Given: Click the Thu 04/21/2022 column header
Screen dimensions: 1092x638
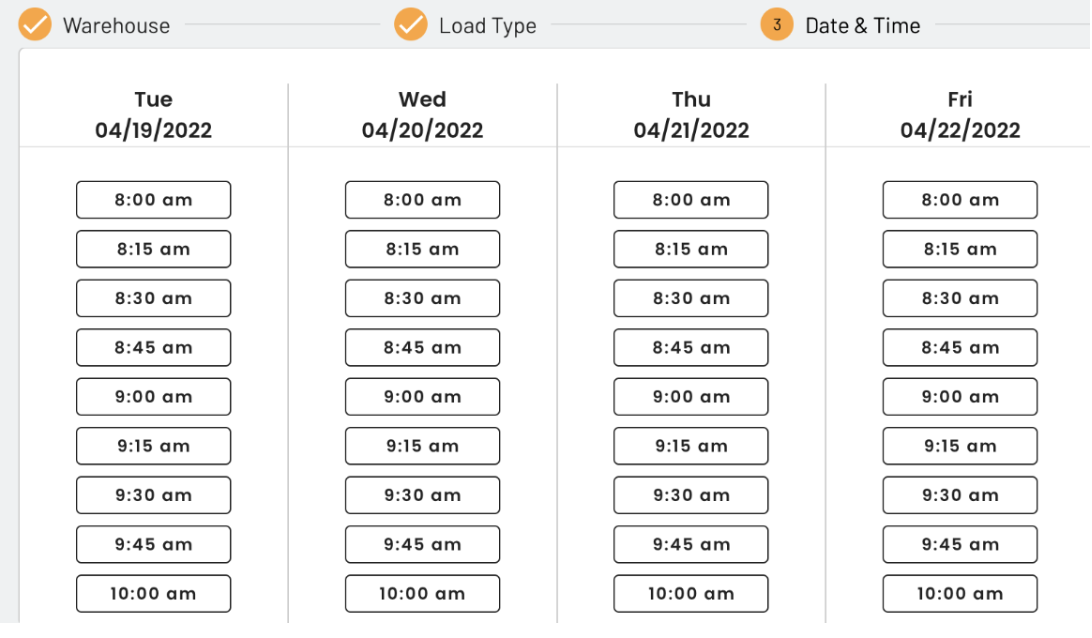Looking at the screenshot, I should pyautogui.click(x=691, y=115).
